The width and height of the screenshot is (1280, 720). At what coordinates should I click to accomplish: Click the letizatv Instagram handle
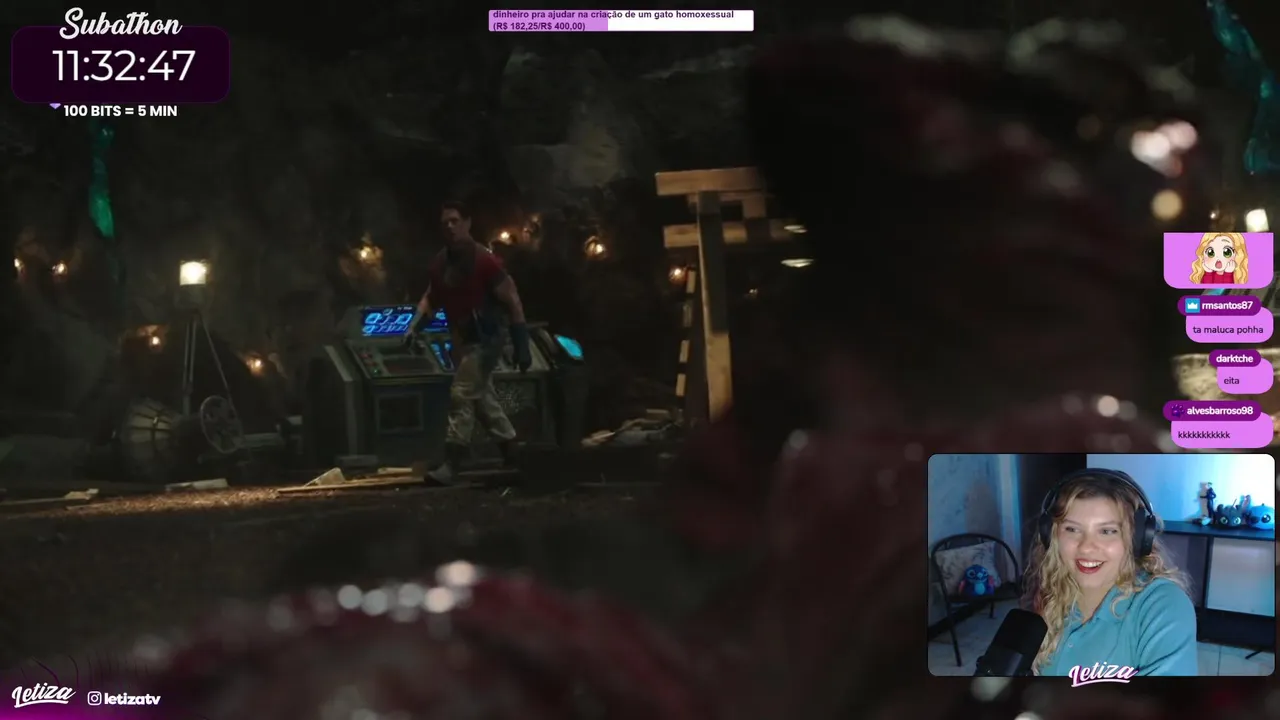pos(132,699)
